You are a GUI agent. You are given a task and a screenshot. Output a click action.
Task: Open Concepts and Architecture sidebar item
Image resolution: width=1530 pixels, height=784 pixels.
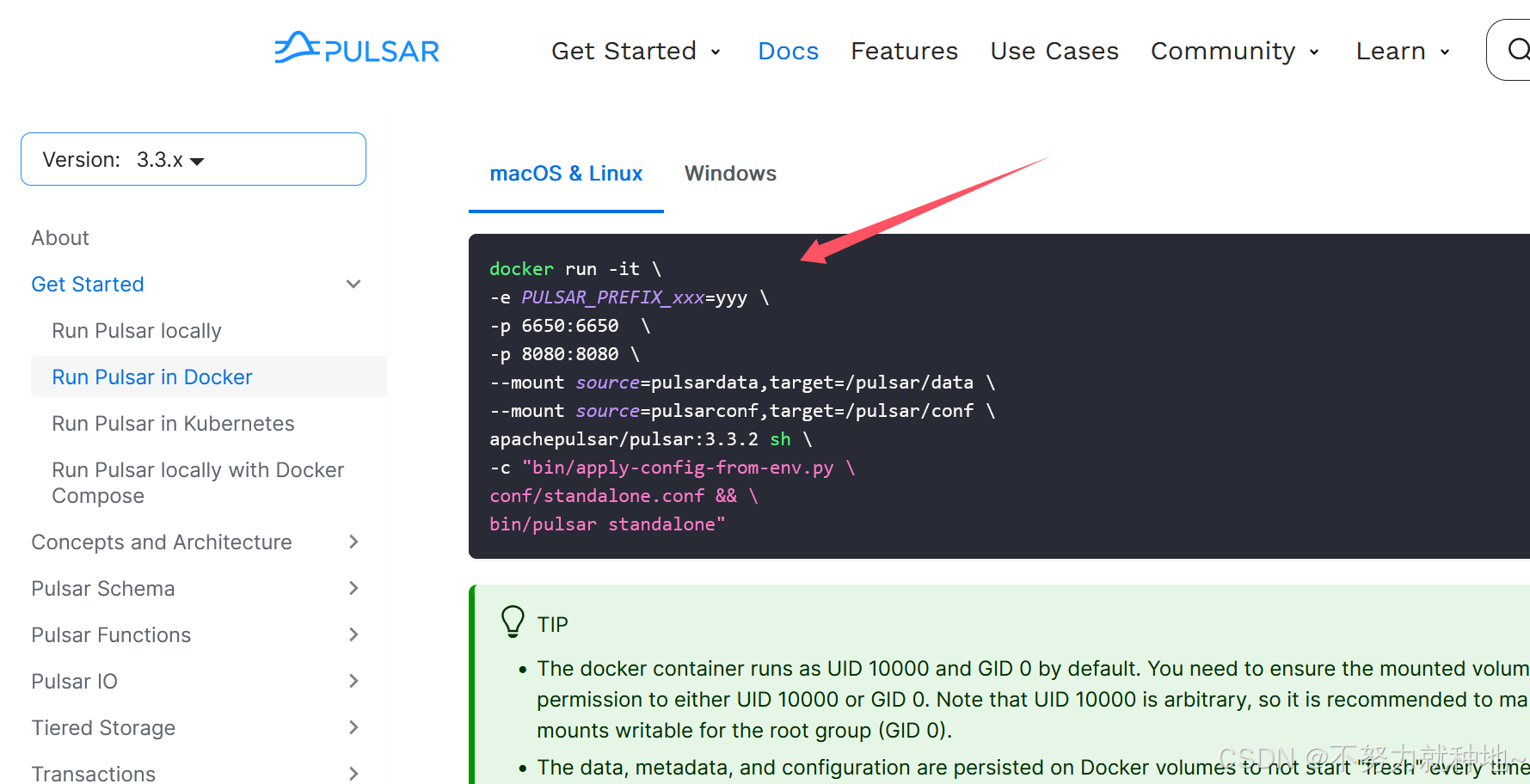162,542
